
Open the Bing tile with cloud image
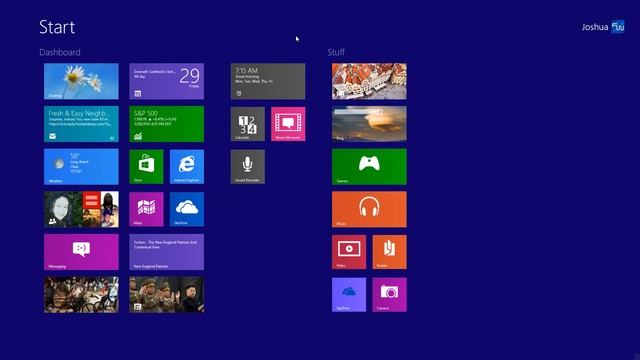tap(369, 124)
